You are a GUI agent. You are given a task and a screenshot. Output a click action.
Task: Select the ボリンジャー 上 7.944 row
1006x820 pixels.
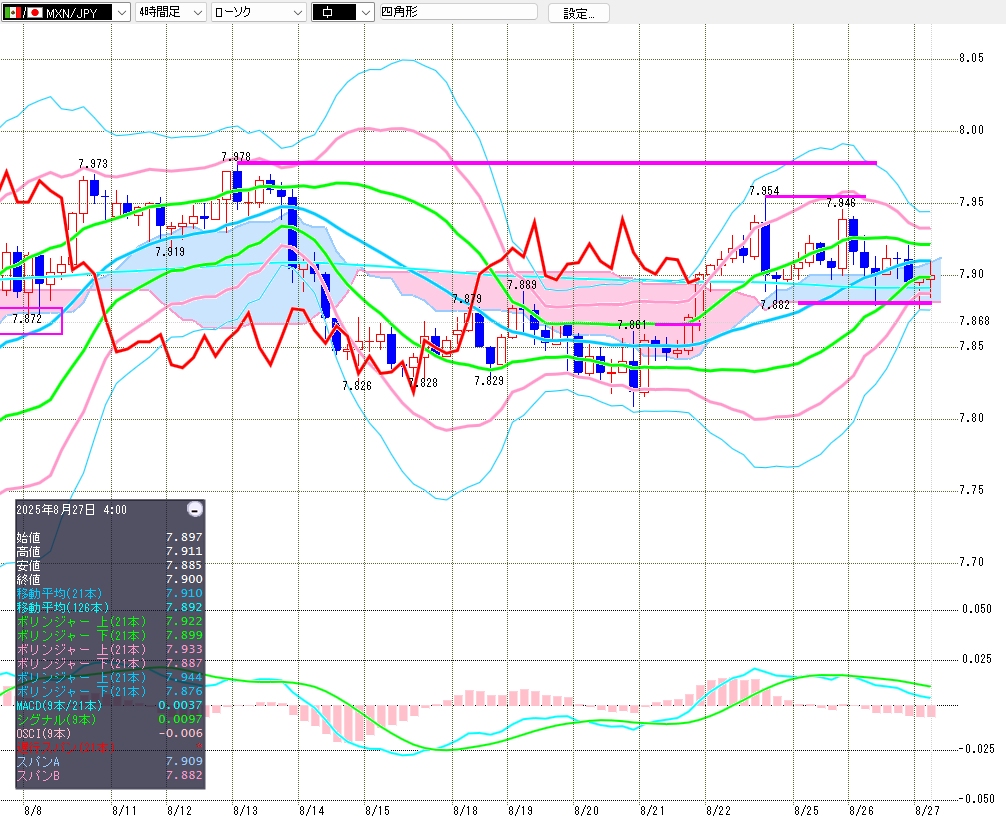coord(109,678)
